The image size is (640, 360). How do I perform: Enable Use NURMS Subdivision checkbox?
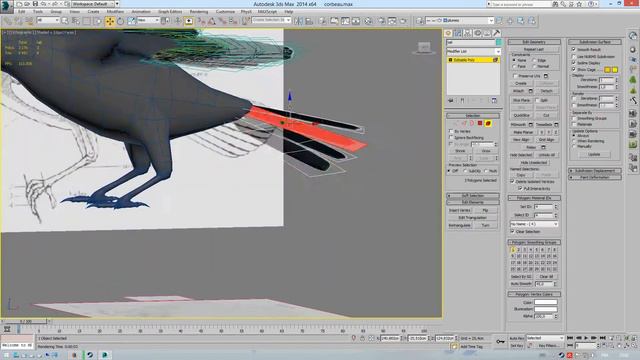coord(574,56)
